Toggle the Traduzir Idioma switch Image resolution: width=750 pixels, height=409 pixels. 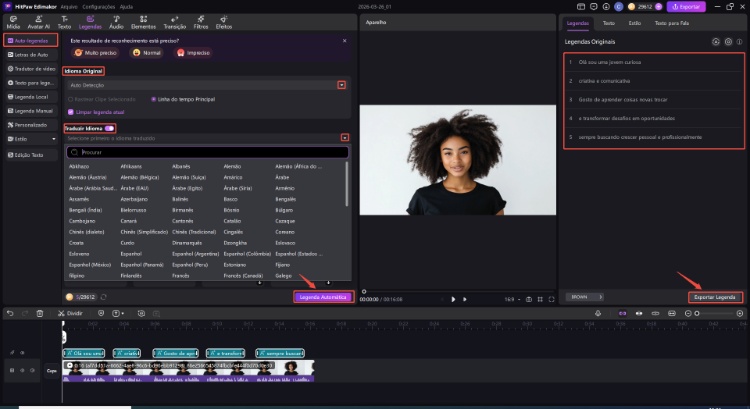pos(109,128)
